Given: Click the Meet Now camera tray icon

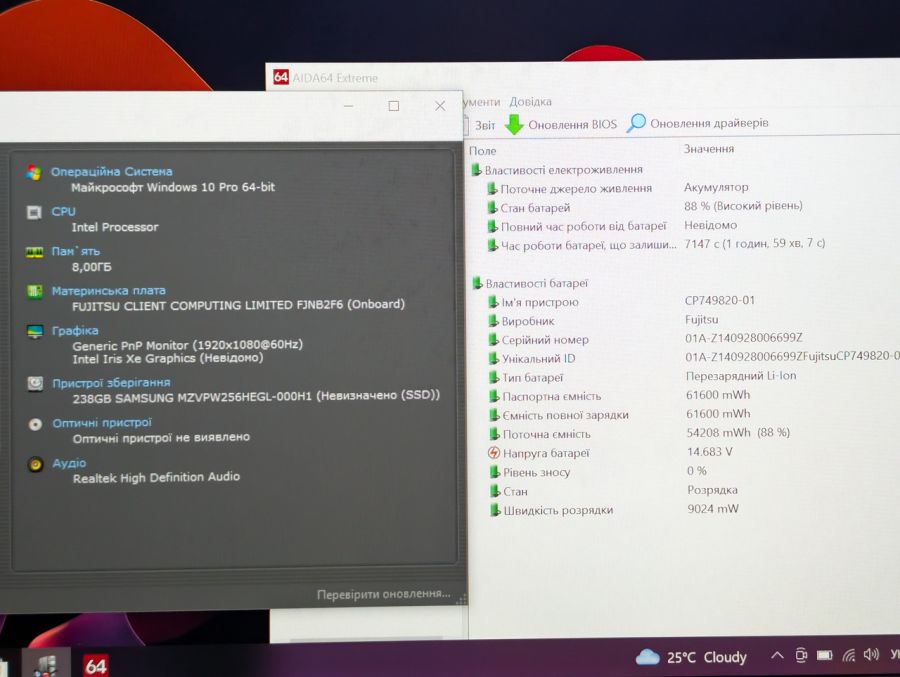Looking at the screenshot, I should pyautogui.click(x=801, y=655).
